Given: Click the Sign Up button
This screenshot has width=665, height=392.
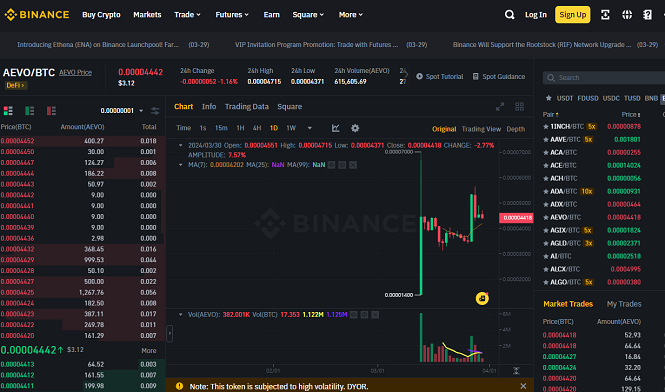Looking at the screenshot, I should [573, 15].
